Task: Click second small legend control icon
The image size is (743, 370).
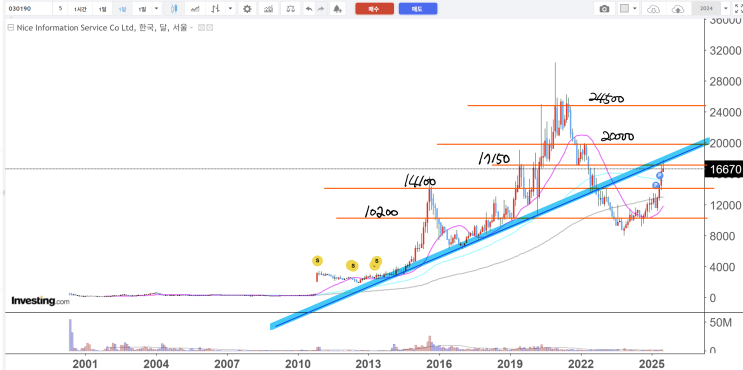Action: click(x=209, y=27)
